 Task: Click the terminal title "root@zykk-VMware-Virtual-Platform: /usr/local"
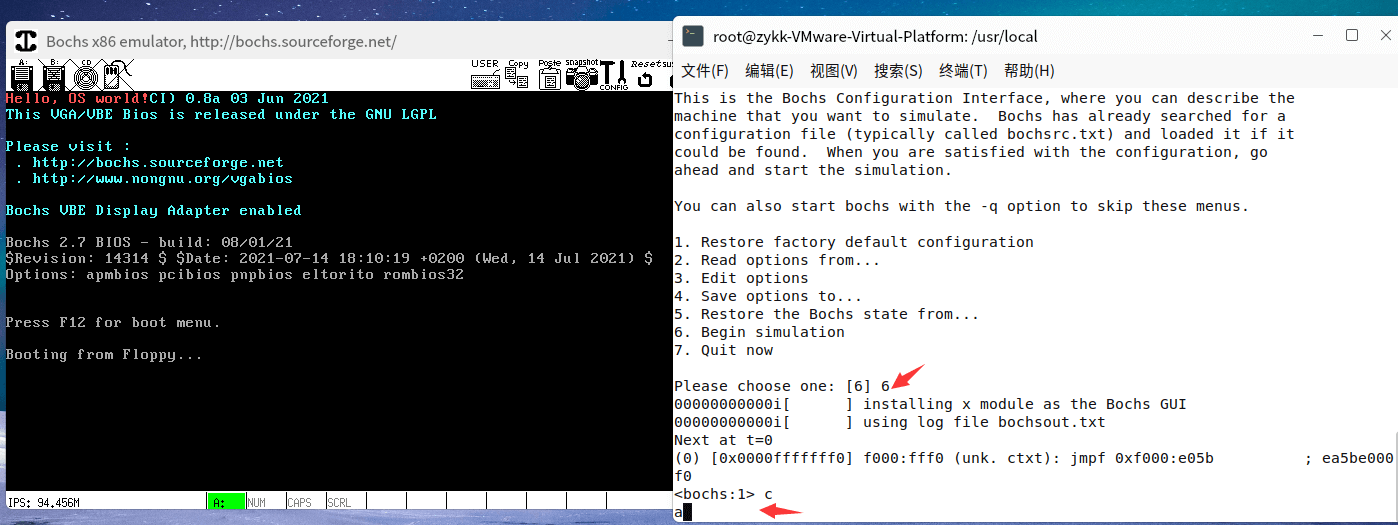coord(875,37)
